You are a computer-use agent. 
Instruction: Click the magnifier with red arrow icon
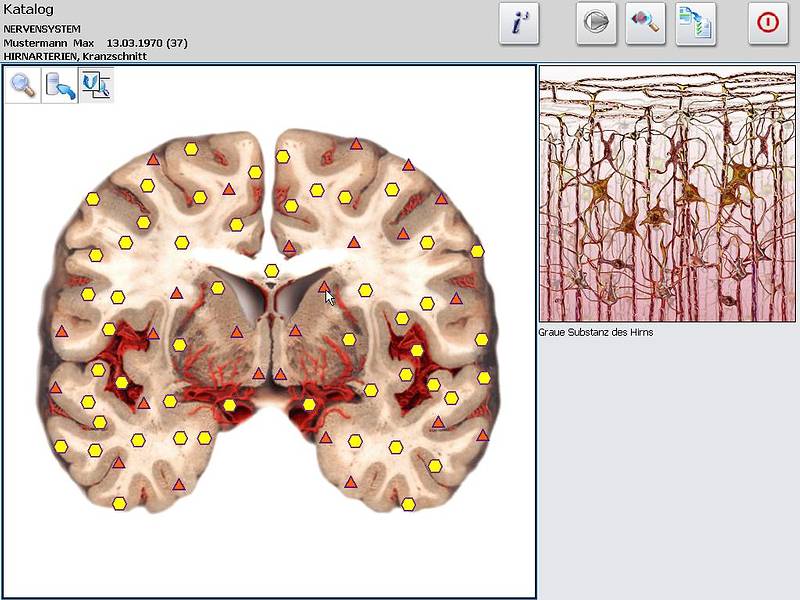click(x=645, y=23)
